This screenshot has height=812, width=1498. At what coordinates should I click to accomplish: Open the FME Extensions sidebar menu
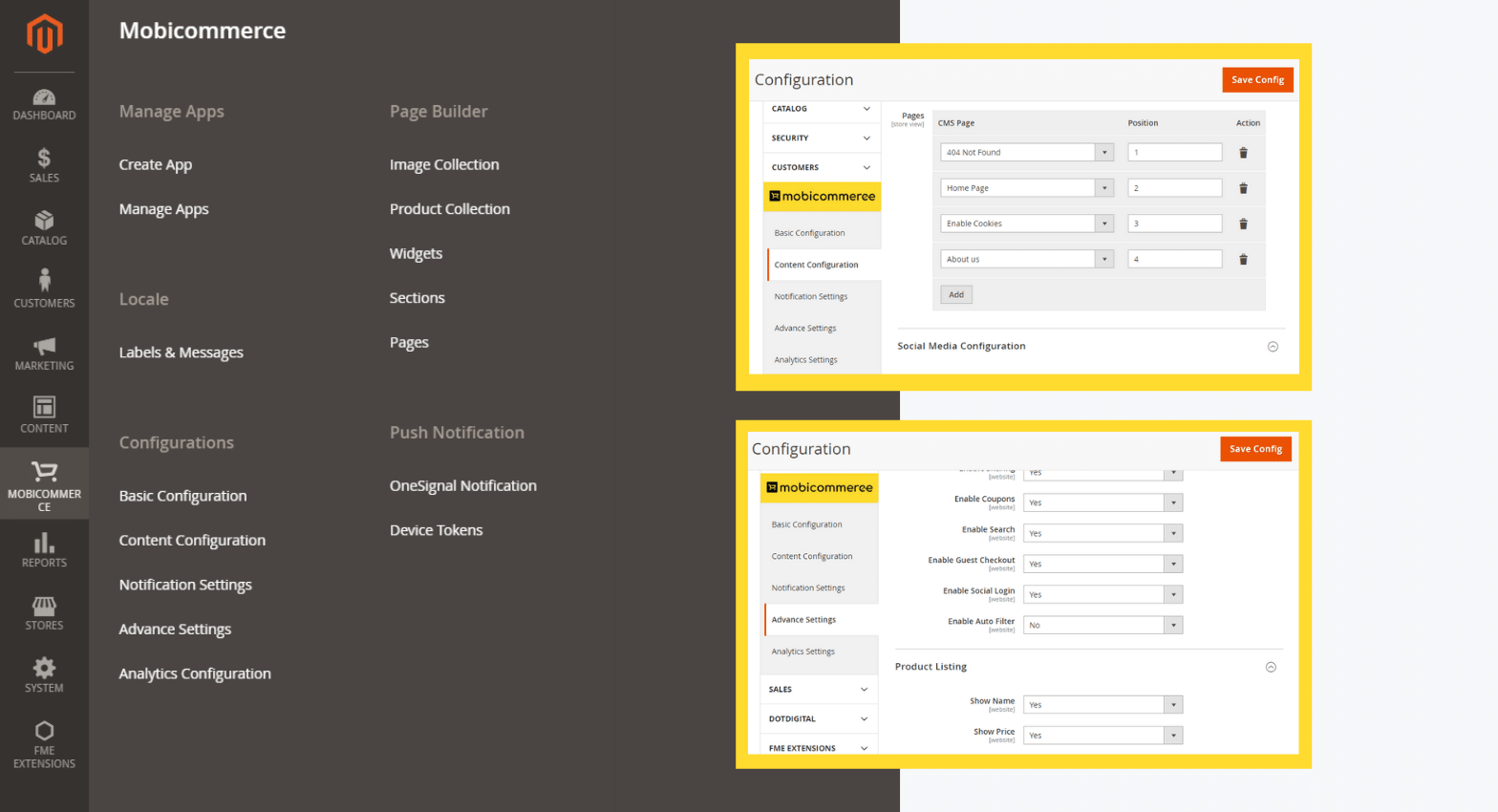click(44, 745)
